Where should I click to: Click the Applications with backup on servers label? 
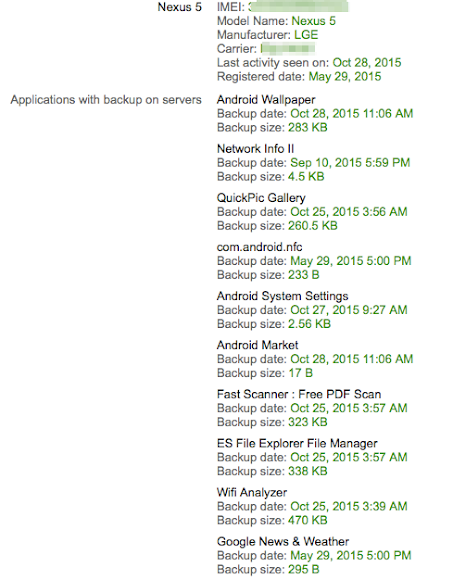[x=106, y=100]
